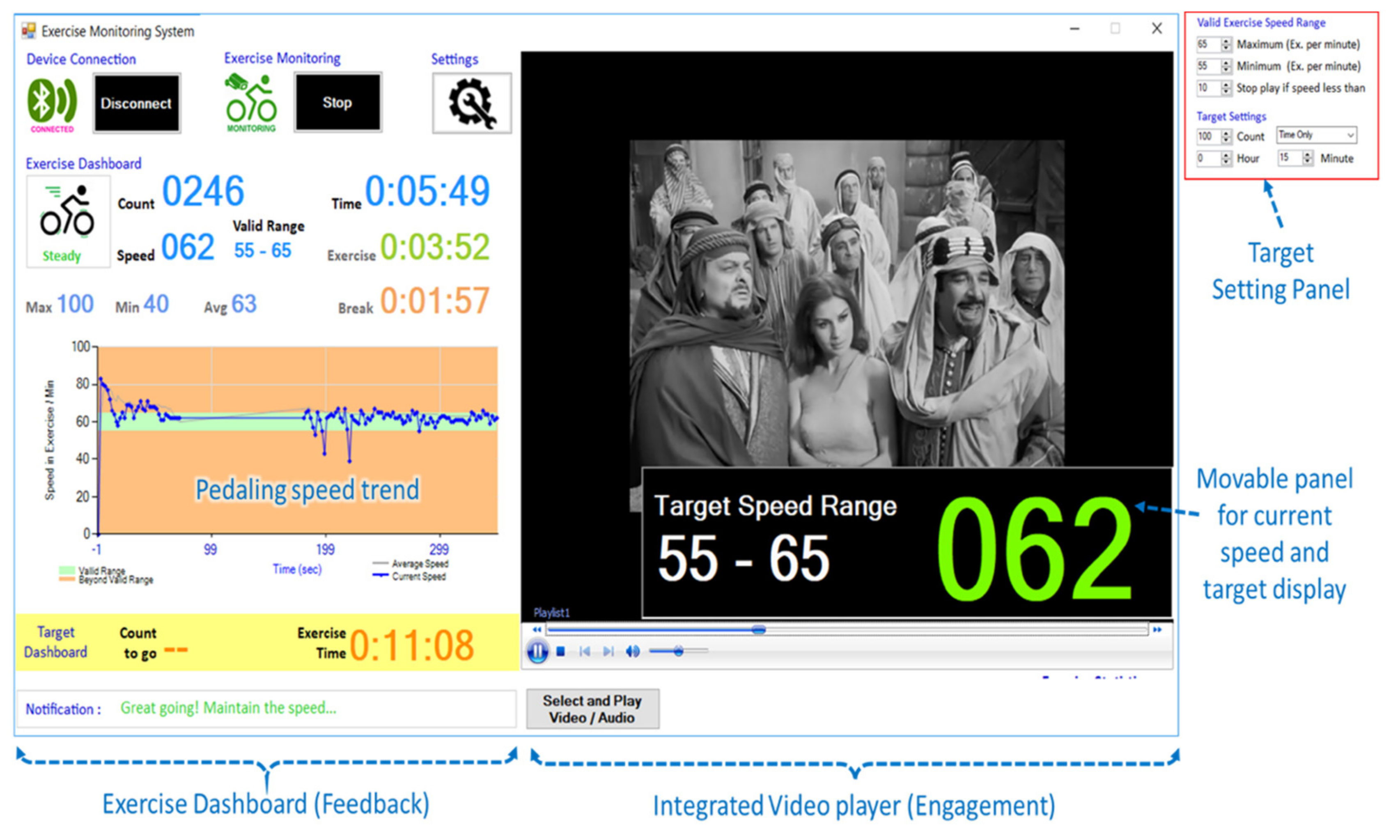1400x840 pixels.
Task: Click the Speed value 062 in the dashboard
Action: 188,247
